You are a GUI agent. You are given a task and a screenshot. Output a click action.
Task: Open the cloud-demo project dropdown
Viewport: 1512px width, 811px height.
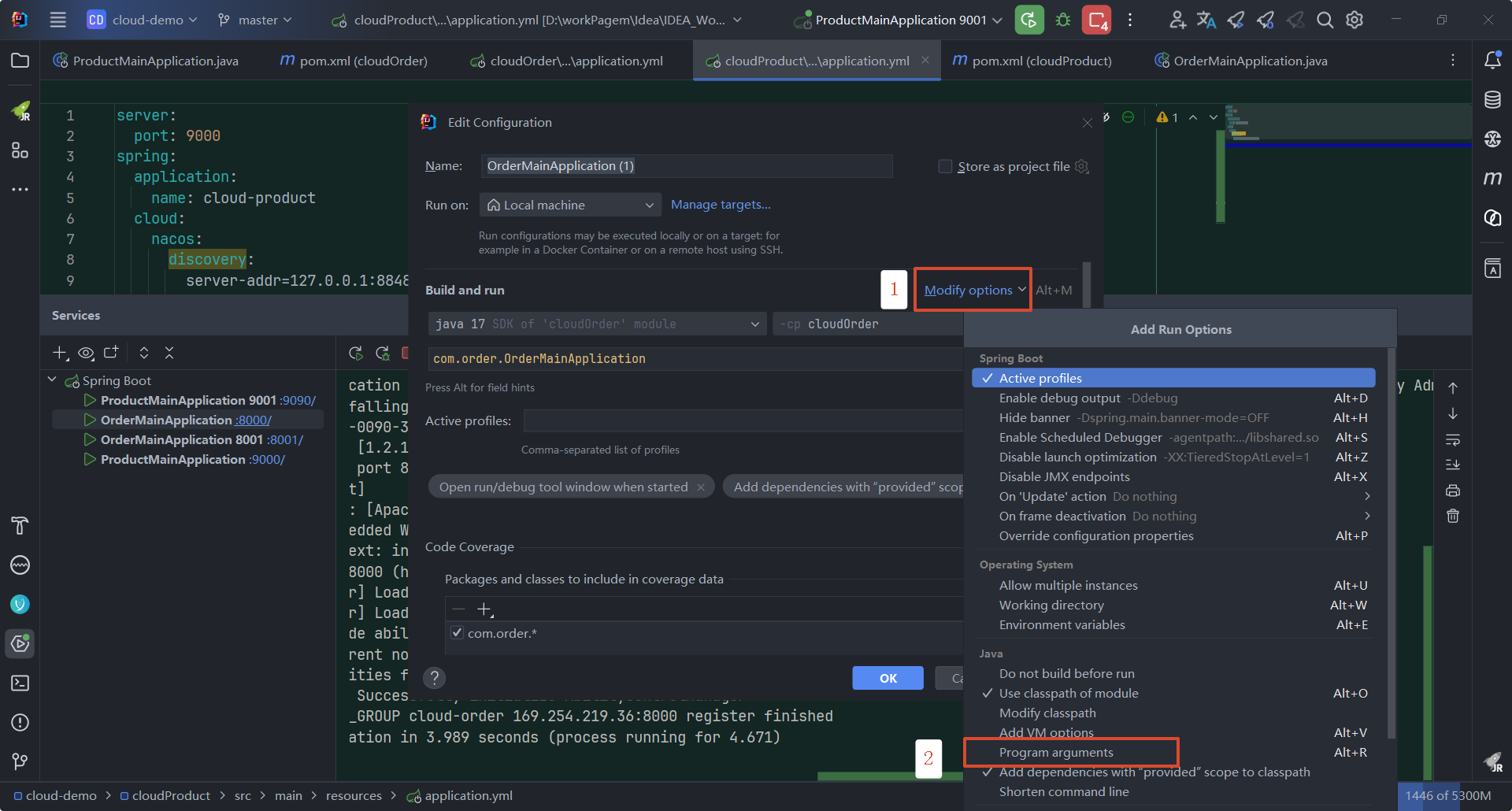(x=142, y=20)
